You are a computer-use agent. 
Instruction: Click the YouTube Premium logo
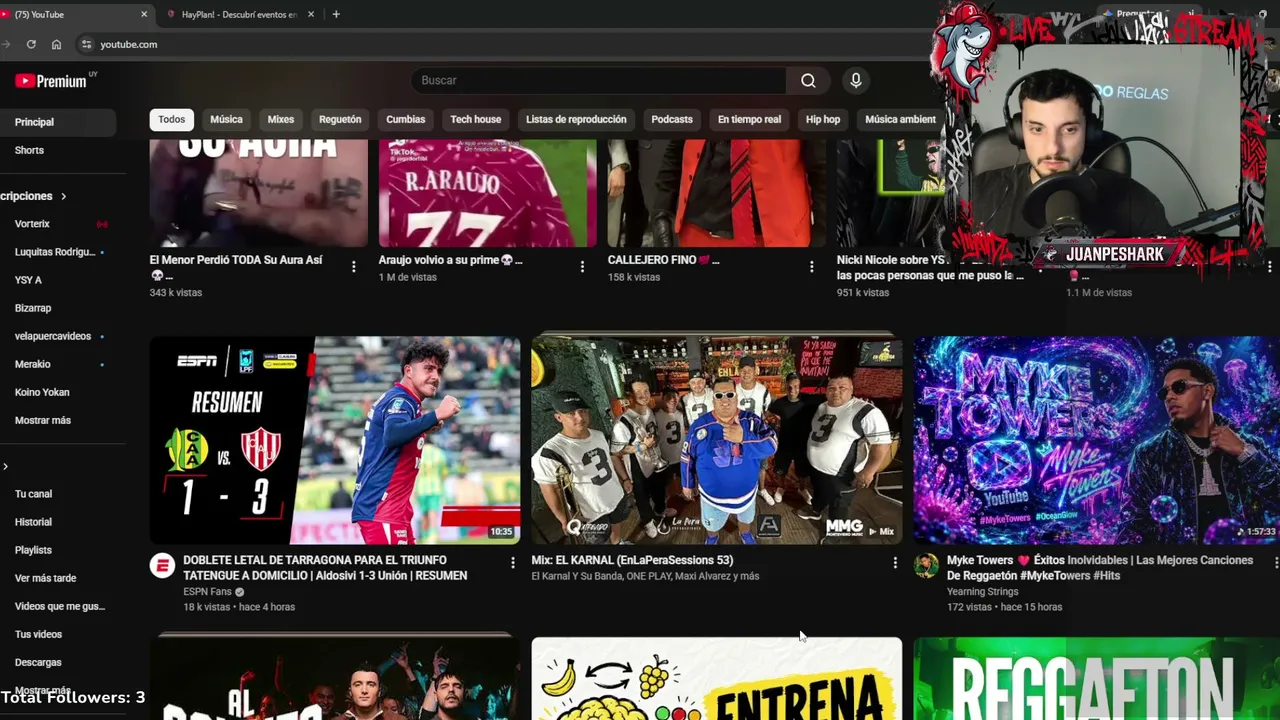point(51,81)
